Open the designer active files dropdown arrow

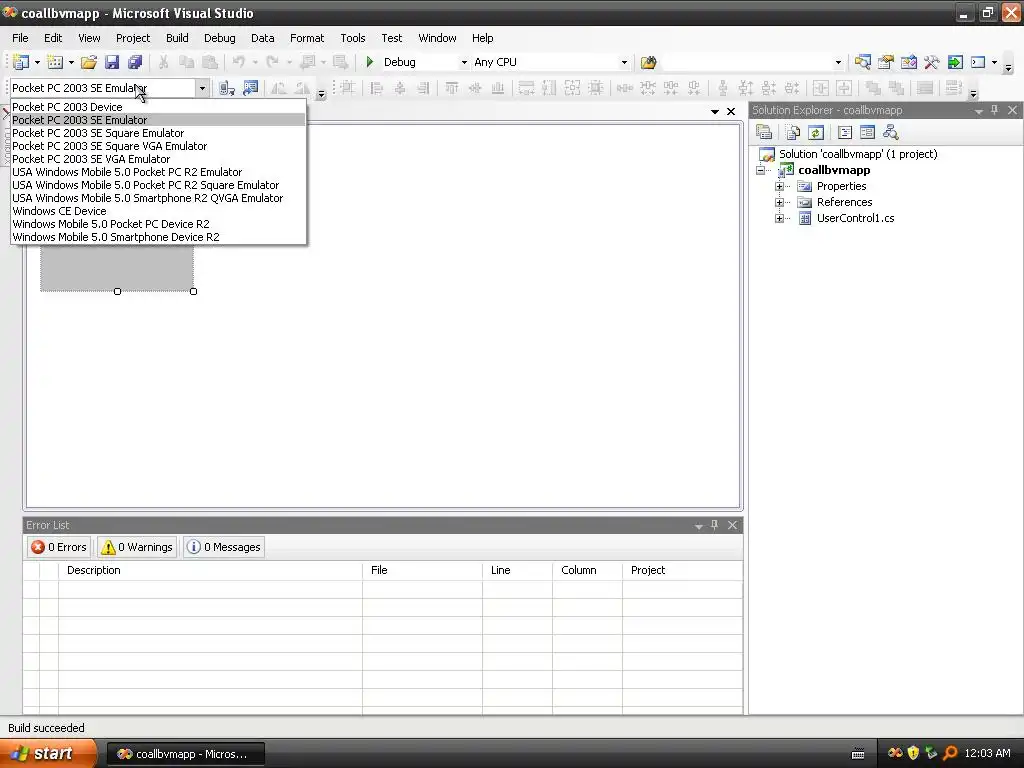[x=714, y=112]
